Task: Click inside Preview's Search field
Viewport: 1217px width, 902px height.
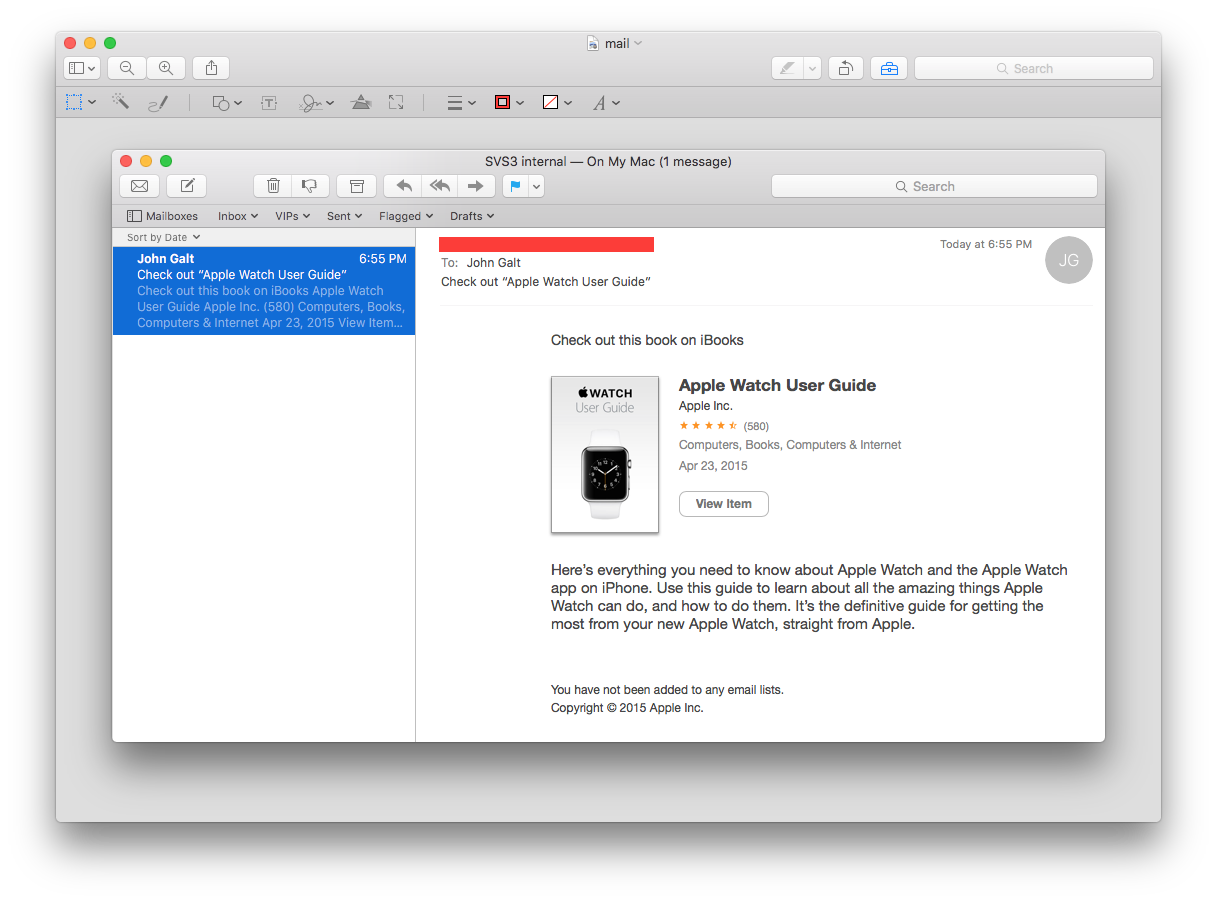Action: click(x=1033, y=68)
